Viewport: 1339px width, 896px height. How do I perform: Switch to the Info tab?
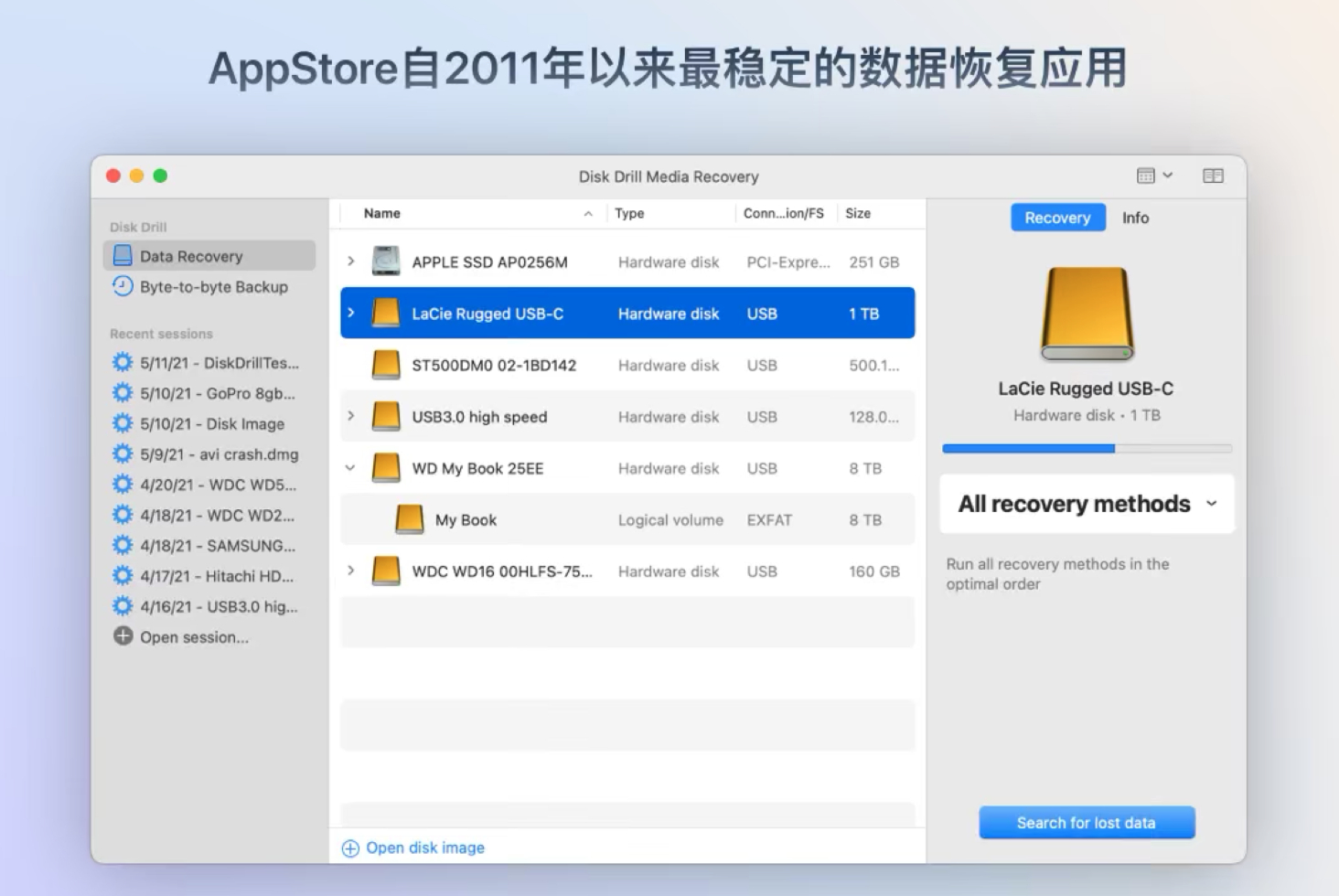(x=1135, y=218)
